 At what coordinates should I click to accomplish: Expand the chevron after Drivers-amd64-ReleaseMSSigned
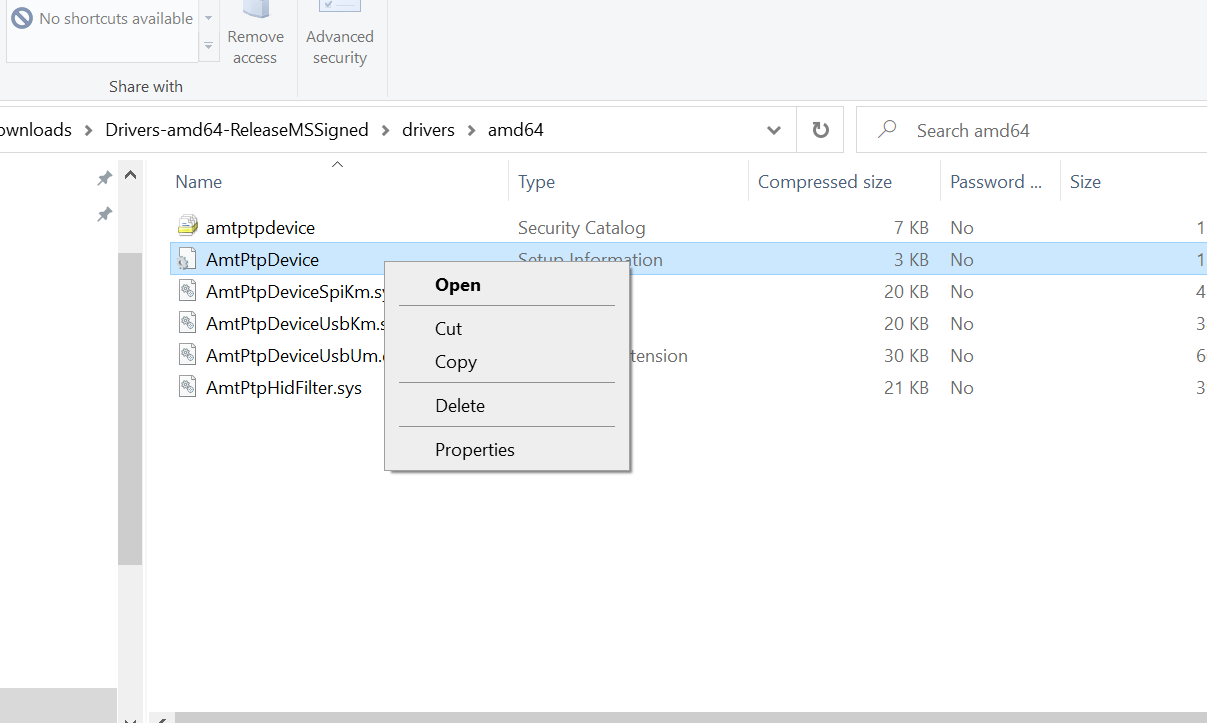[x=386, y=130]
